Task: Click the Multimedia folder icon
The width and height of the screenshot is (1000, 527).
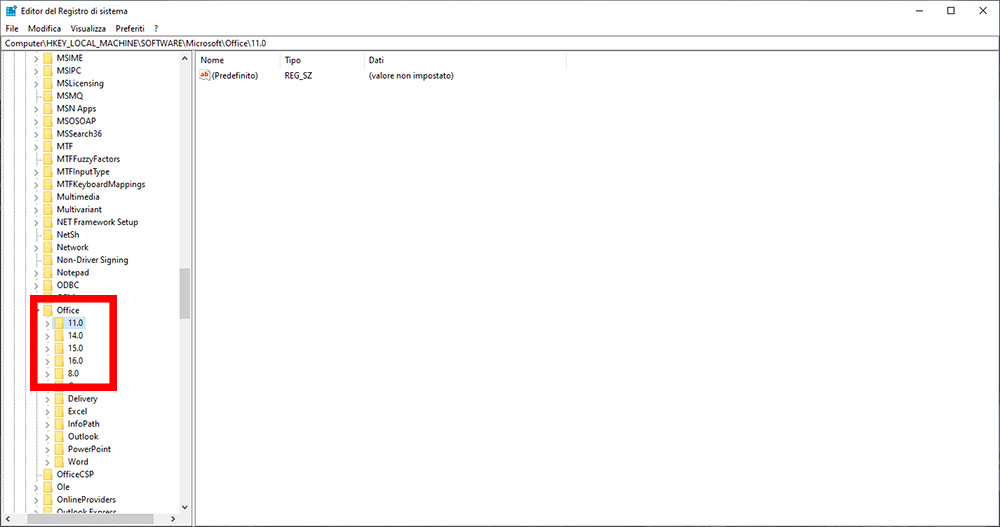Action: (48, 197)
